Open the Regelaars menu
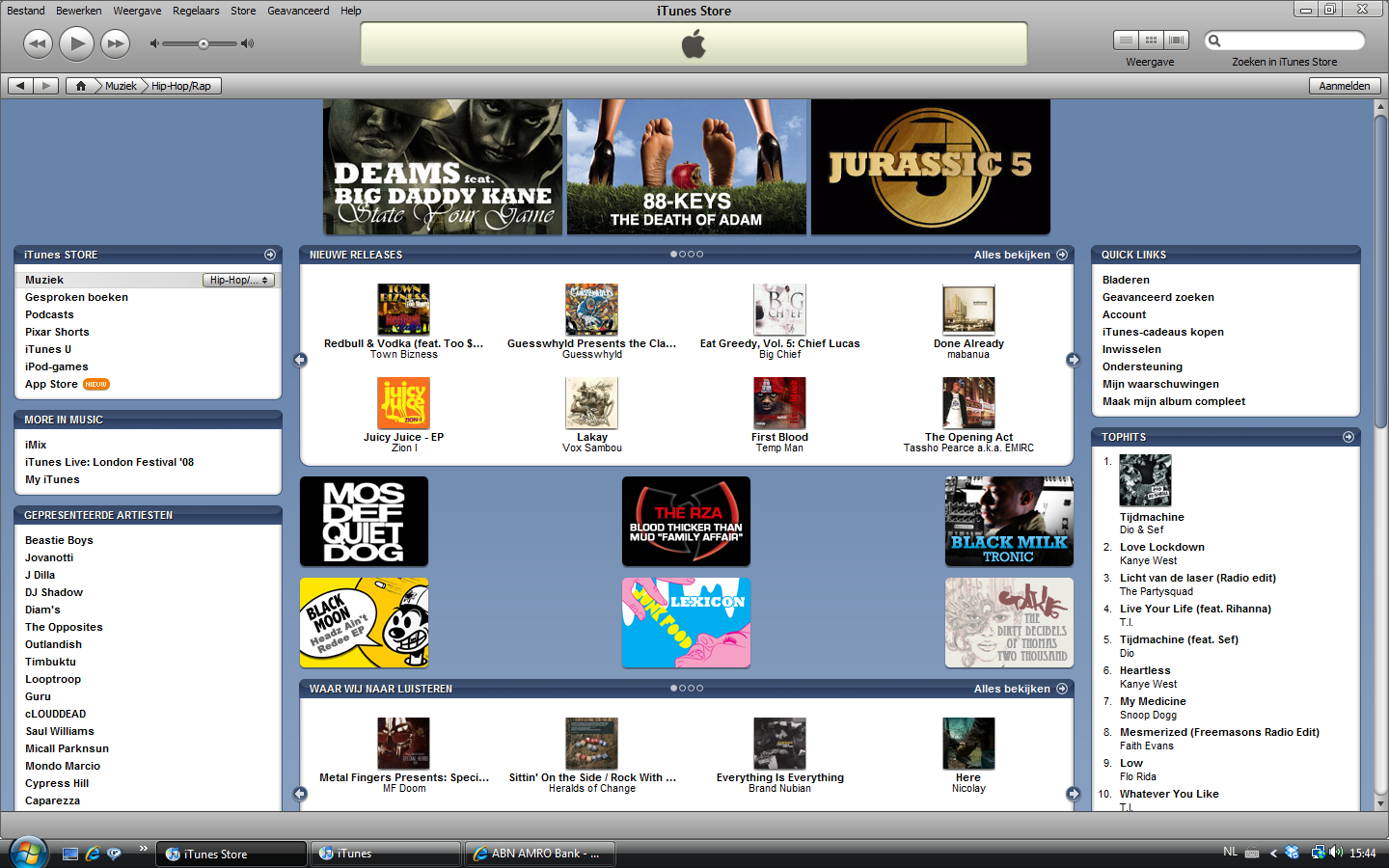 click(196, 11)
